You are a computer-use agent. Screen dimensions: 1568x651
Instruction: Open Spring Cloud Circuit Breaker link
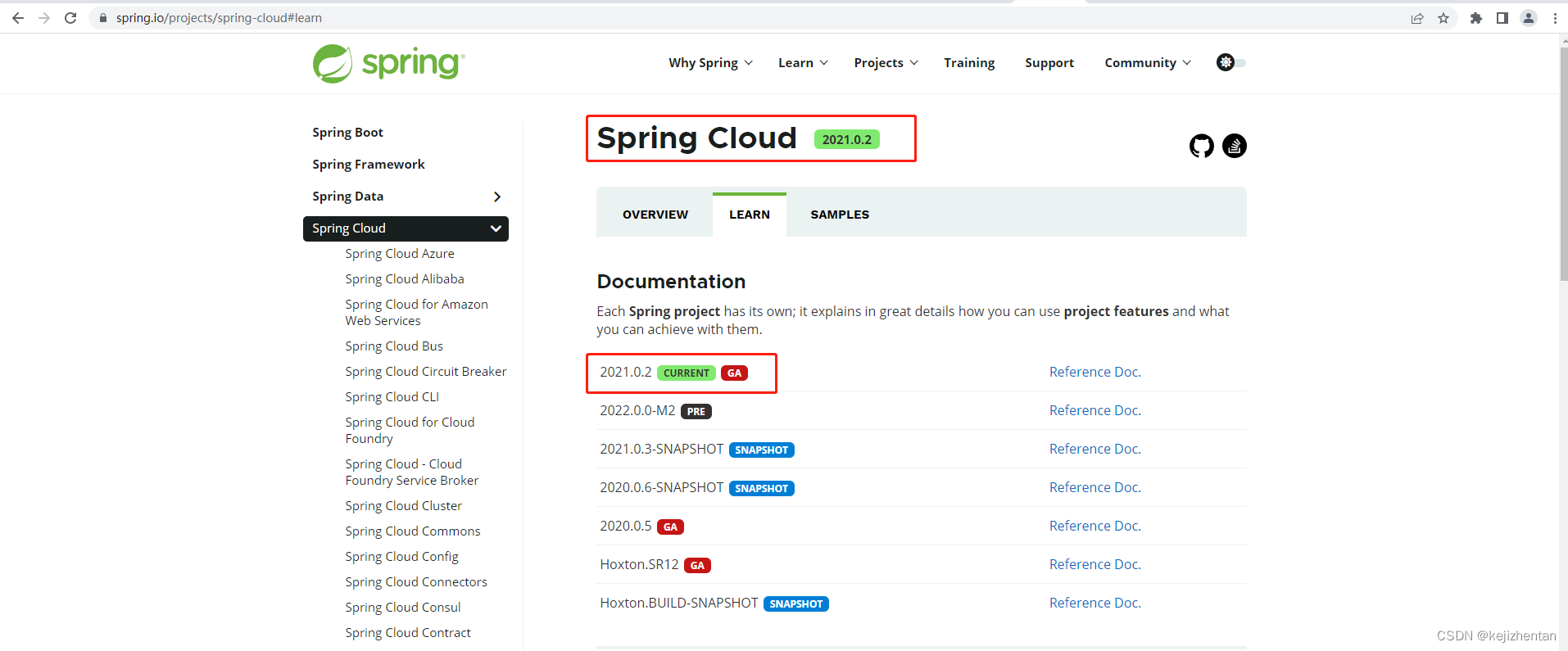426,372
